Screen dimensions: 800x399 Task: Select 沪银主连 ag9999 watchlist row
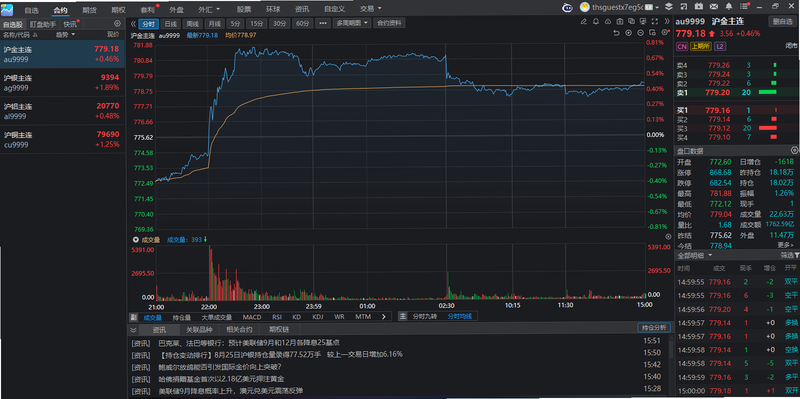tap(62, 83)
